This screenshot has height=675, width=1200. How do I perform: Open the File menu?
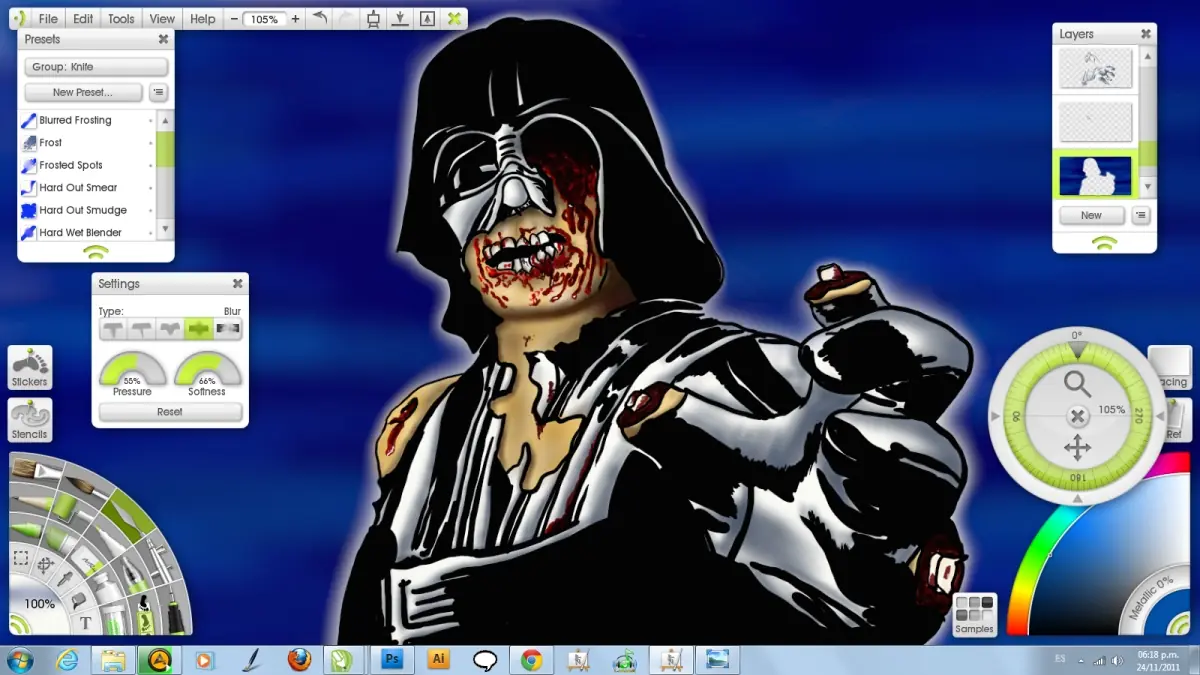click(x=48, y=19)
